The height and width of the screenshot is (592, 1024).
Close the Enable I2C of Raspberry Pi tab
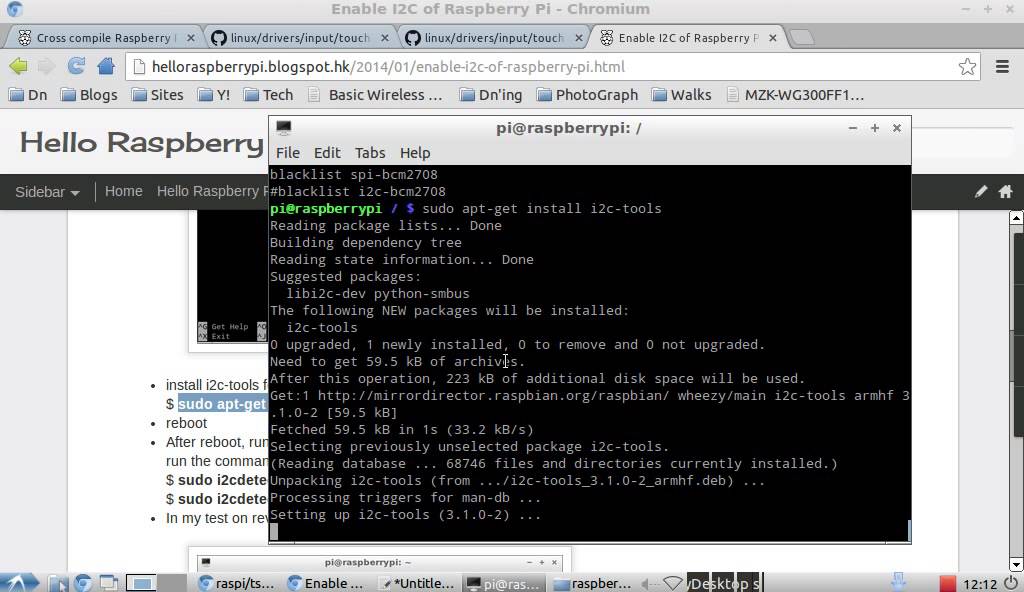pos(773,38)
